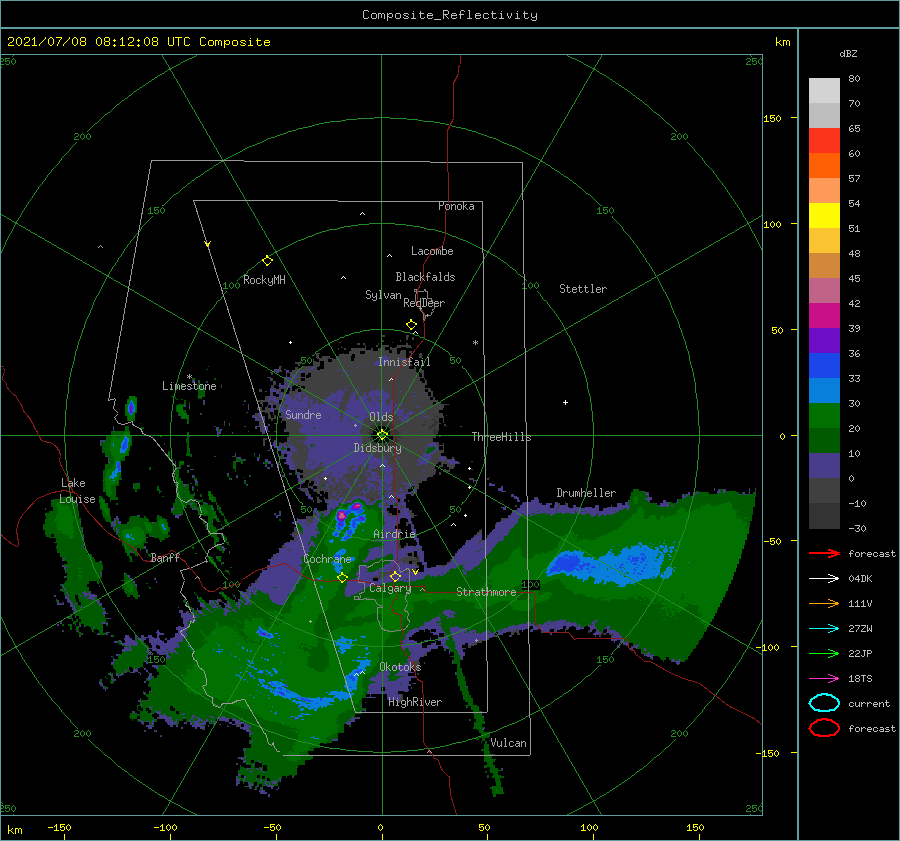Click the 39 dBZ magenta color swatch
900x841 pixels.
824,315
